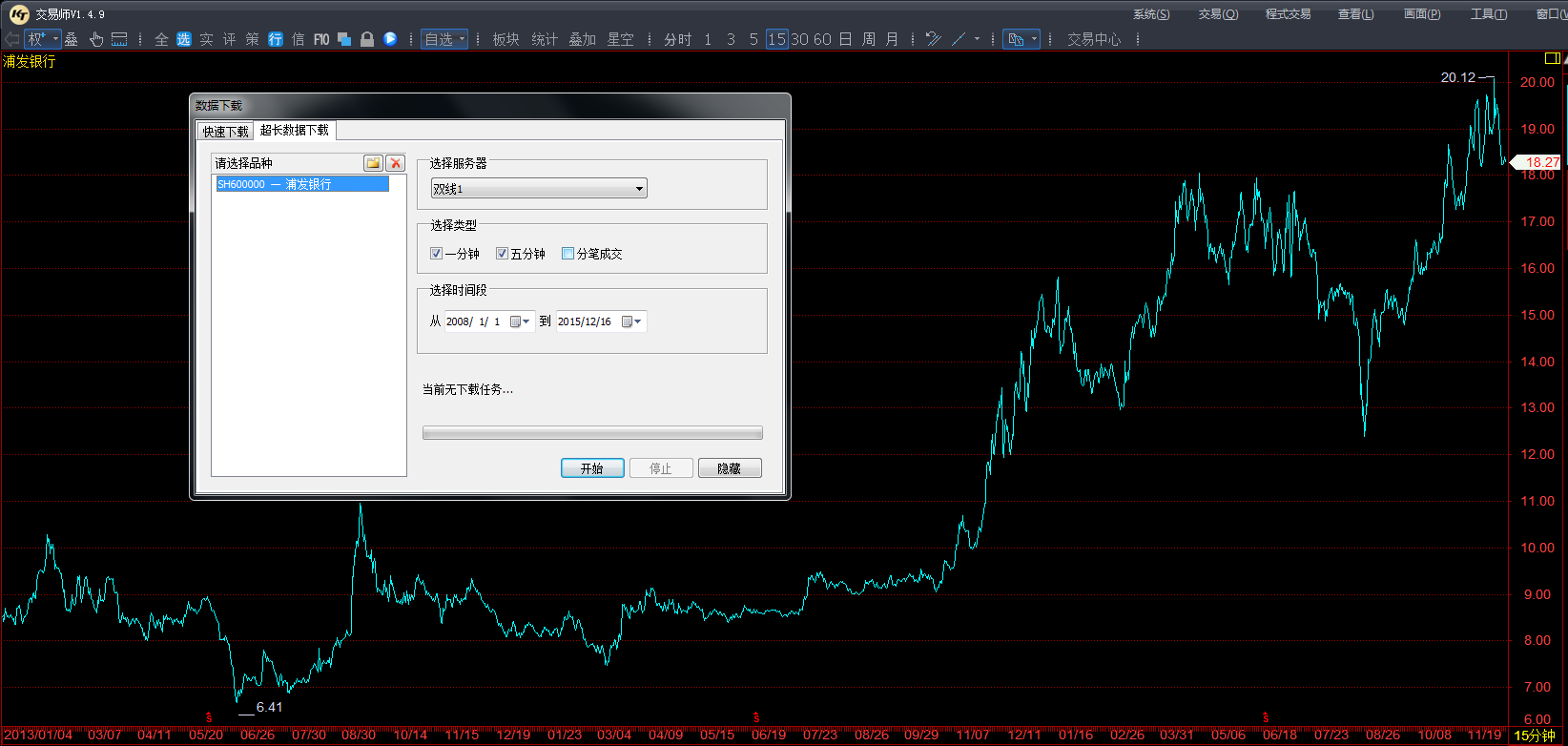Select the line drawing tool icon
This screenshot has width=1568, height=746.
(x=959, y=39)
